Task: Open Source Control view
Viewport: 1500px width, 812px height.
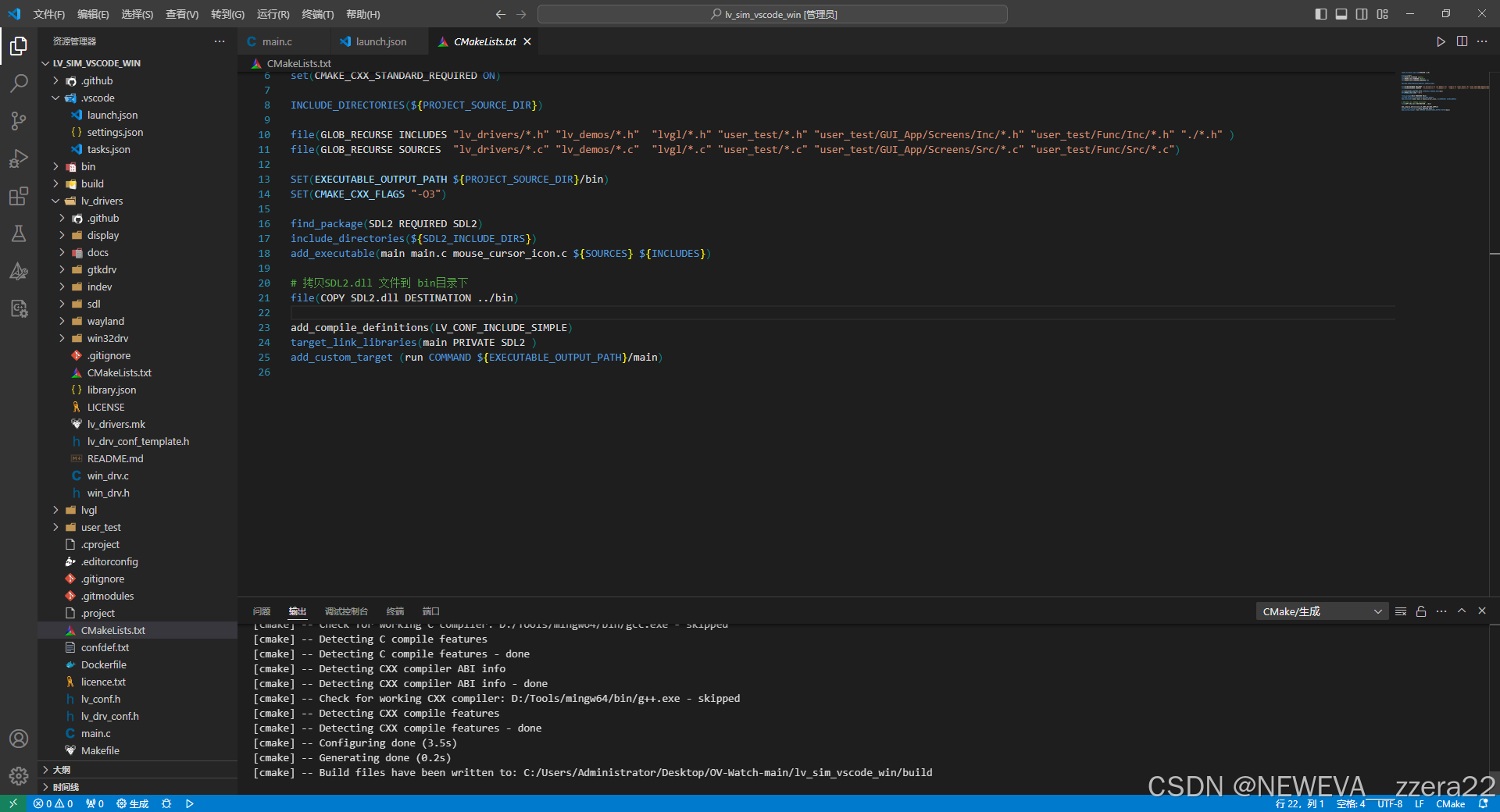Action: [x=19, y=121]
